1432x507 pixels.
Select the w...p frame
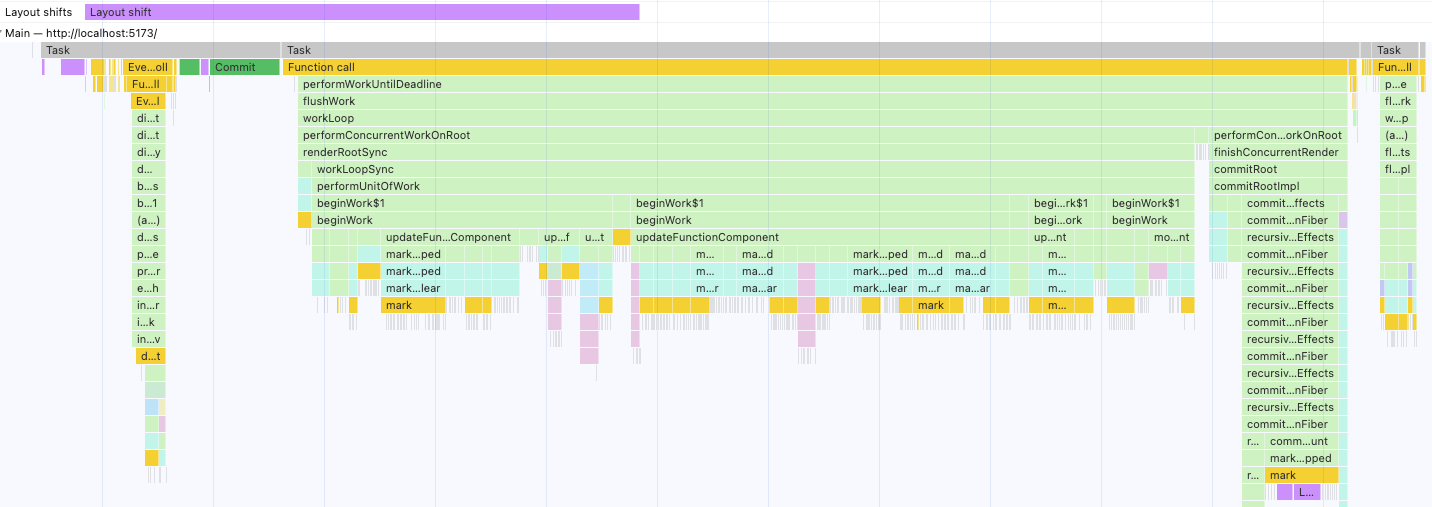[1398, 118]
